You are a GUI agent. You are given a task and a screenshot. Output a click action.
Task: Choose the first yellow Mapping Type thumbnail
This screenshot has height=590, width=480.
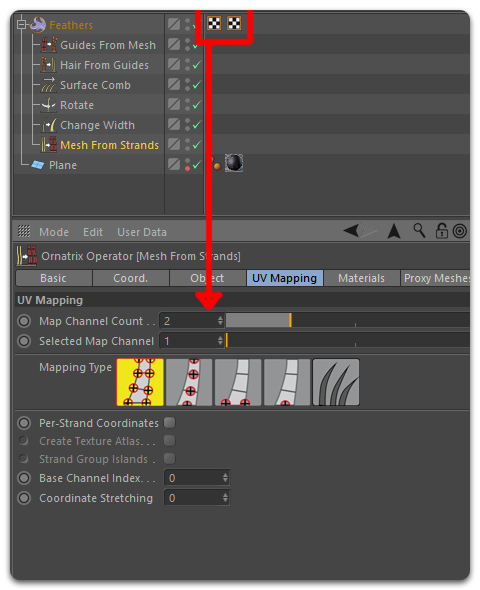pos(140,382)
